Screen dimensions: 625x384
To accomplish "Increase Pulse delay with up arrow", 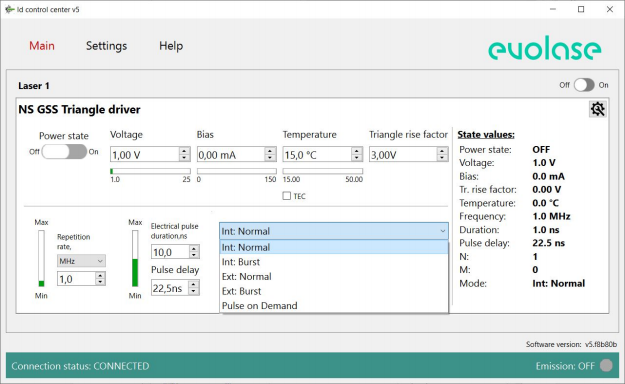I will click(x=194, y=284).
